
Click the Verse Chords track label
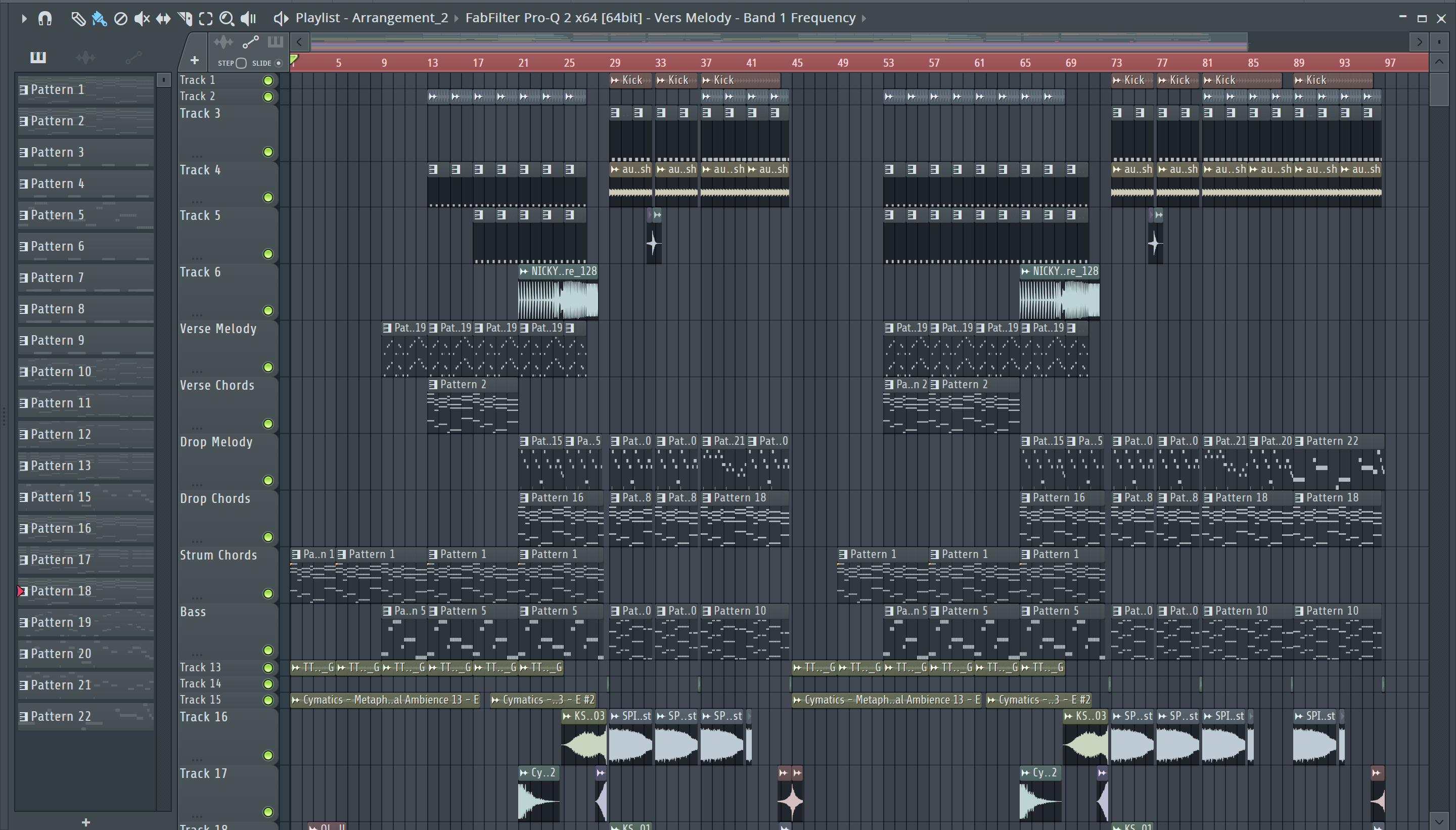click(x=217, y=385)
